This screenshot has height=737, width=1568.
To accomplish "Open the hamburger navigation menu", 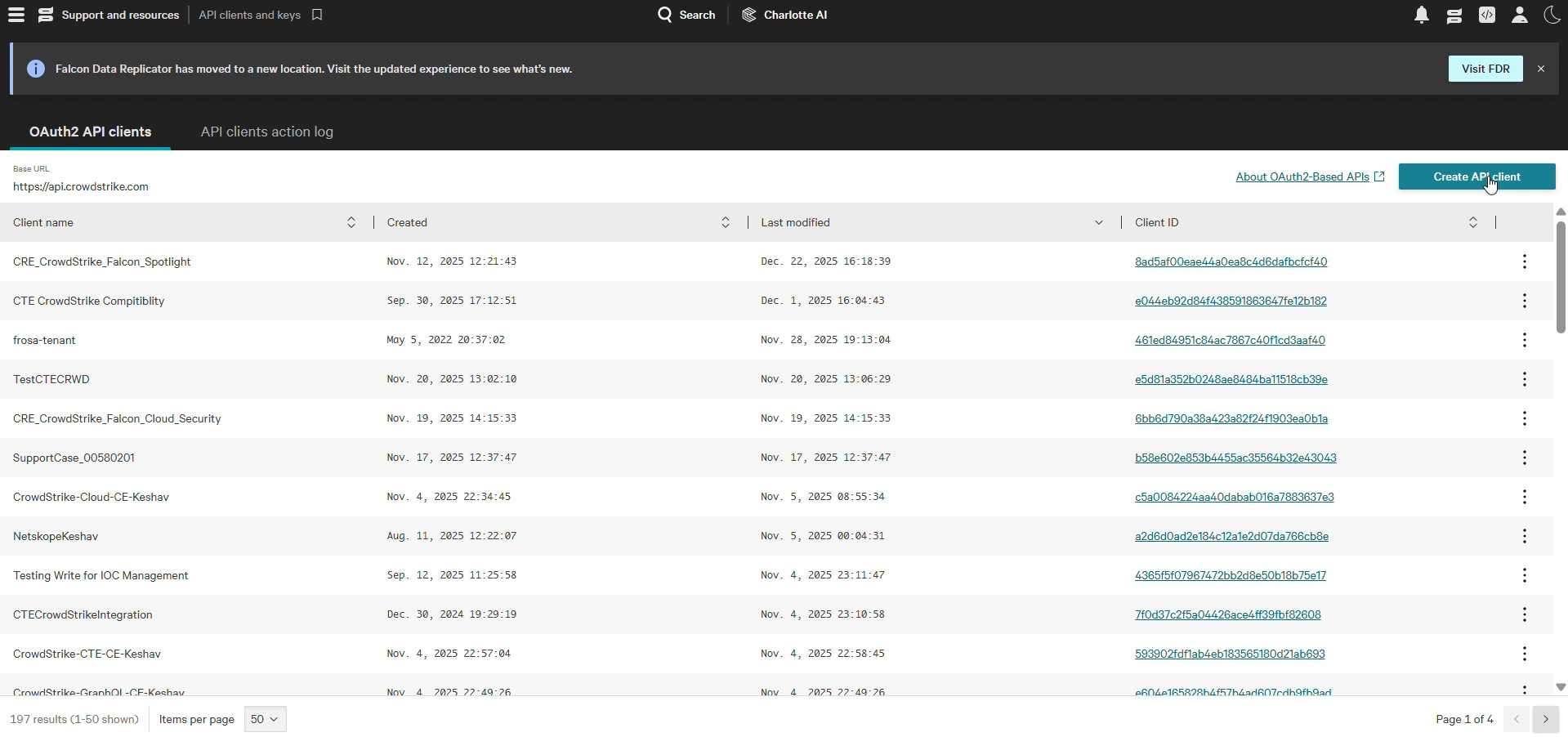I will coord(16,15).
